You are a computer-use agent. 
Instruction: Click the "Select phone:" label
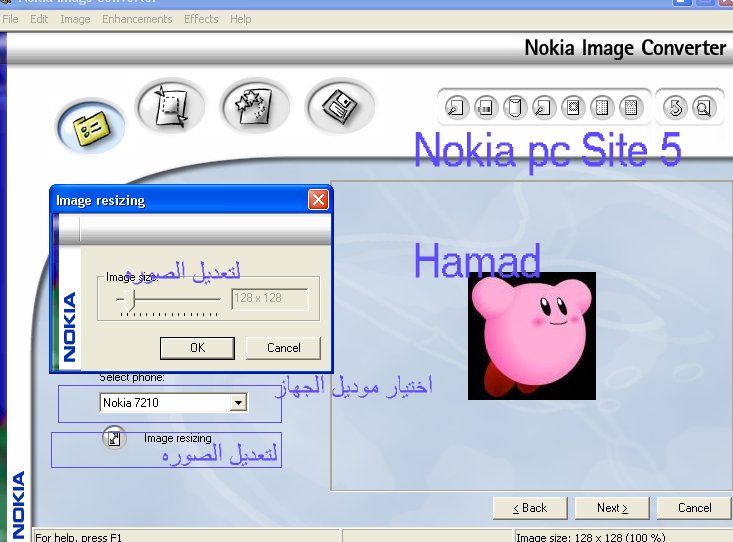[x=132, y=377]
